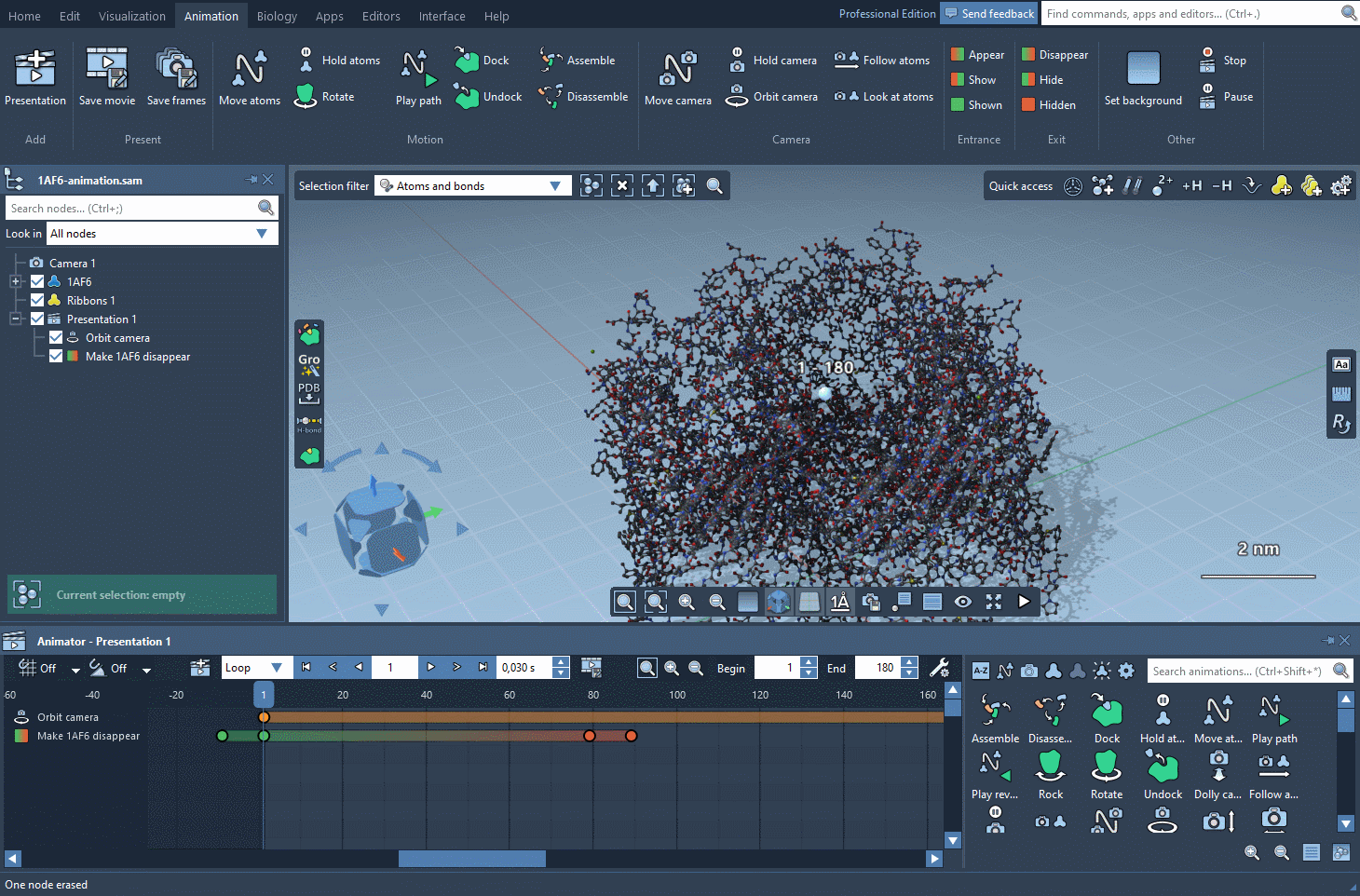Disable the Make 1AF6 disappear checkbox
This screenshot has width=1360, height=896.
55,356
